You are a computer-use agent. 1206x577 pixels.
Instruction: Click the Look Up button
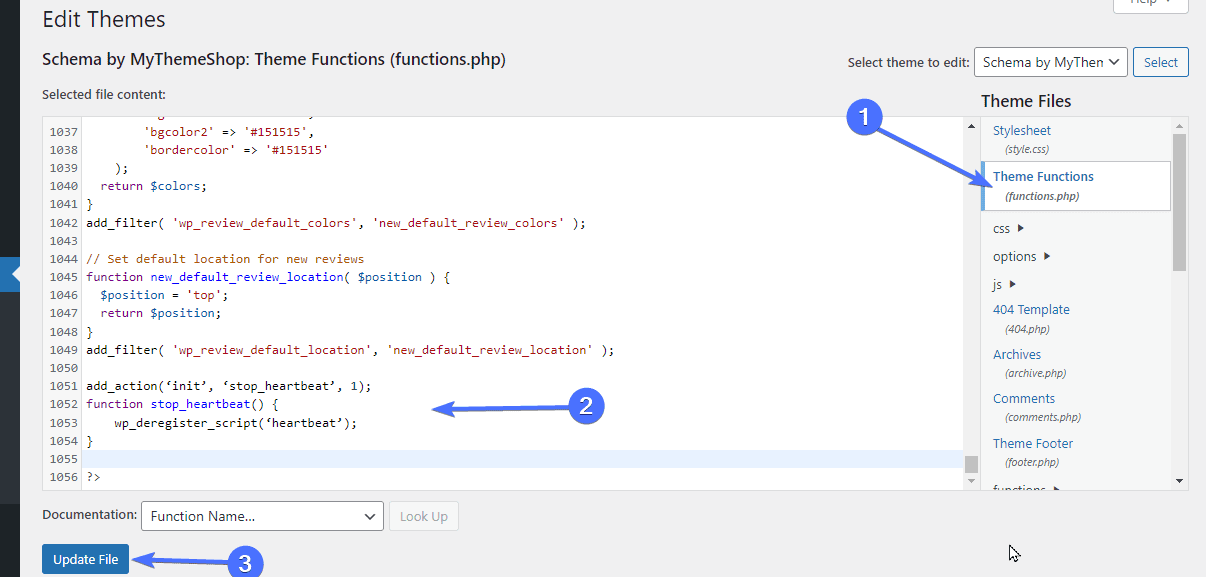[423, 516]
